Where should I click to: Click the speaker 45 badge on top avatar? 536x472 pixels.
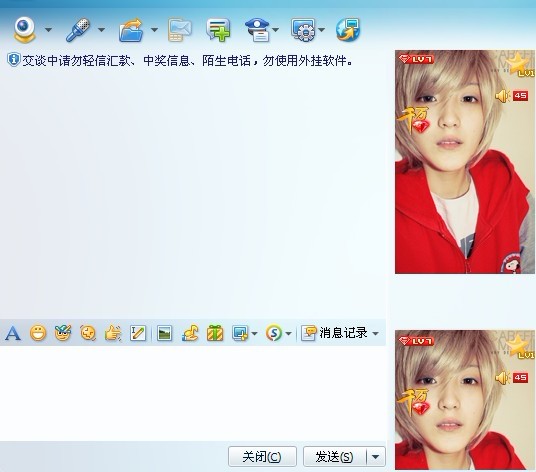tap(512, 96)
